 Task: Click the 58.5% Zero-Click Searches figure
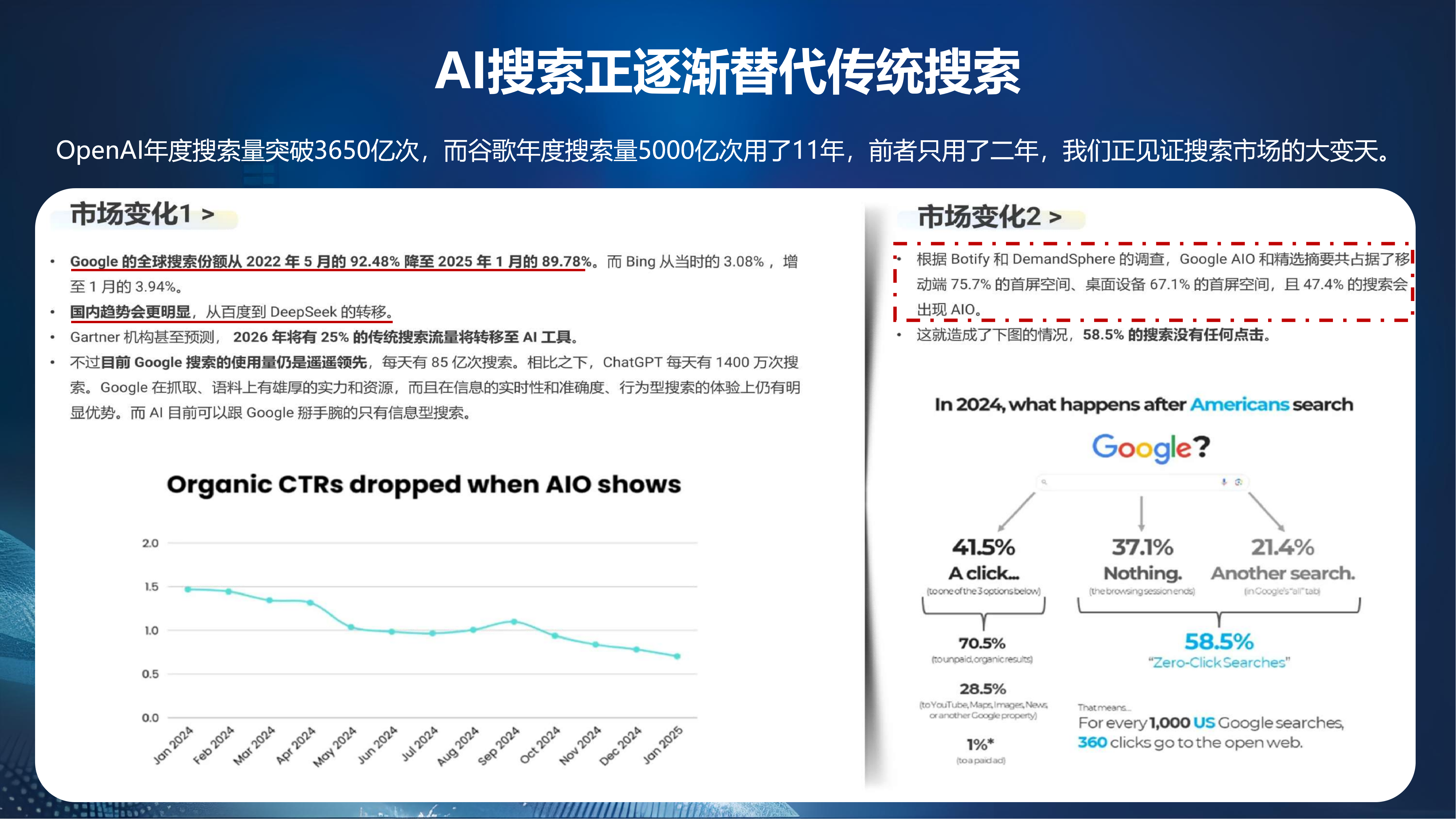click(1218, 642)
